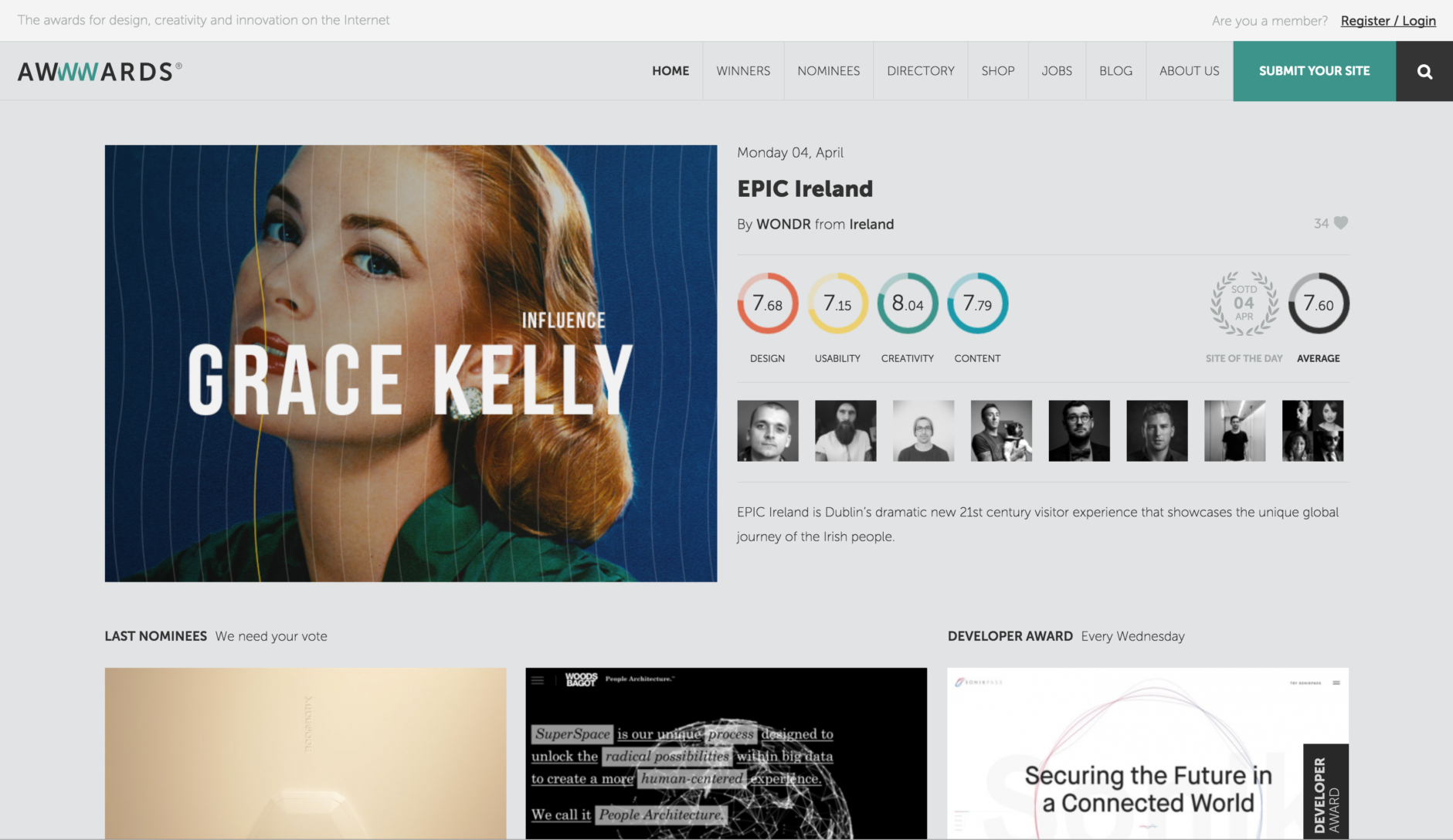The image size is (1453, 840).
Task: Select the 7.15 Usability score circle
Action: point(838,303)
